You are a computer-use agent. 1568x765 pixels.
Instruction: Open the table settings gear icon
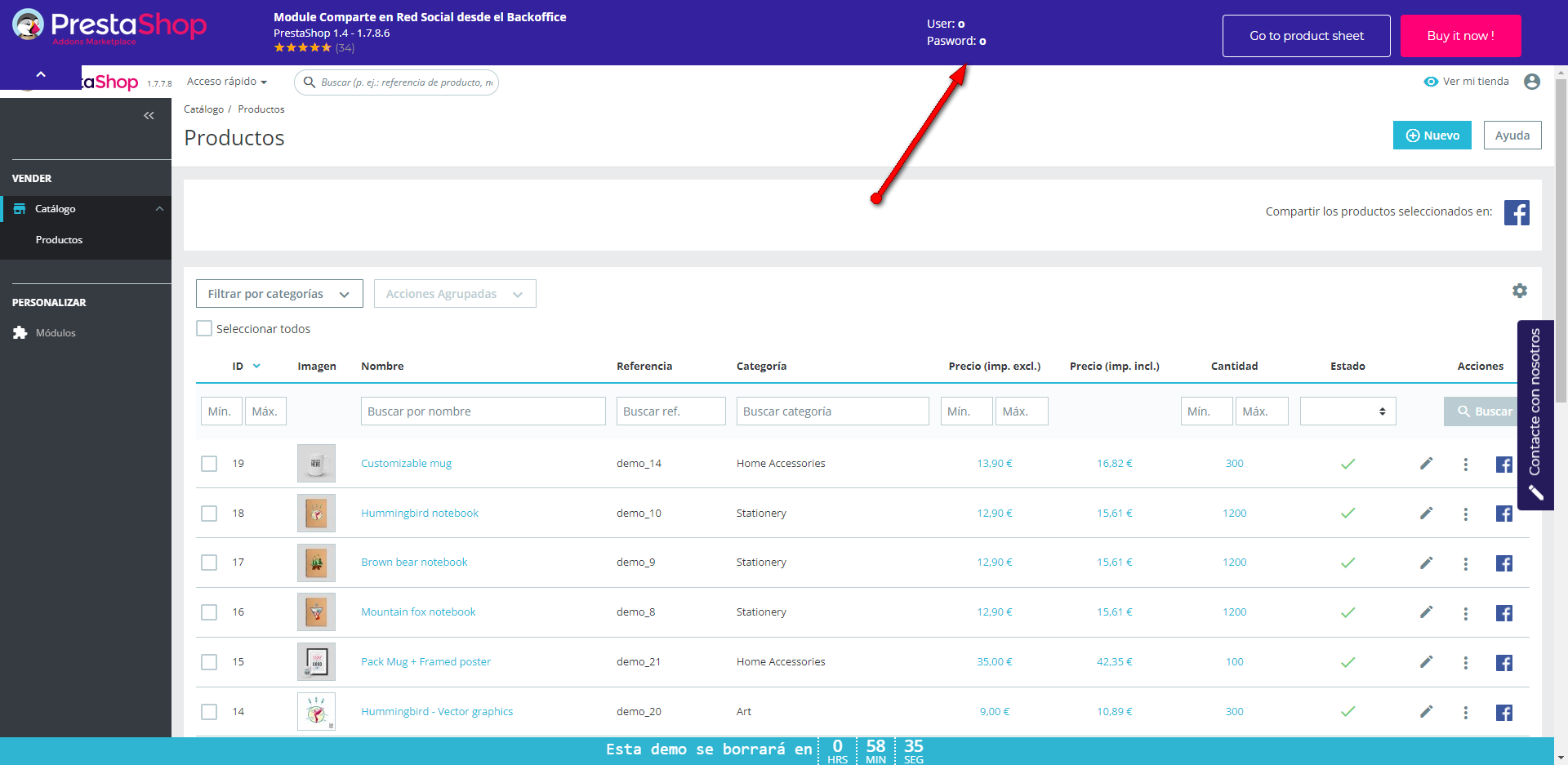[1519, 291]
